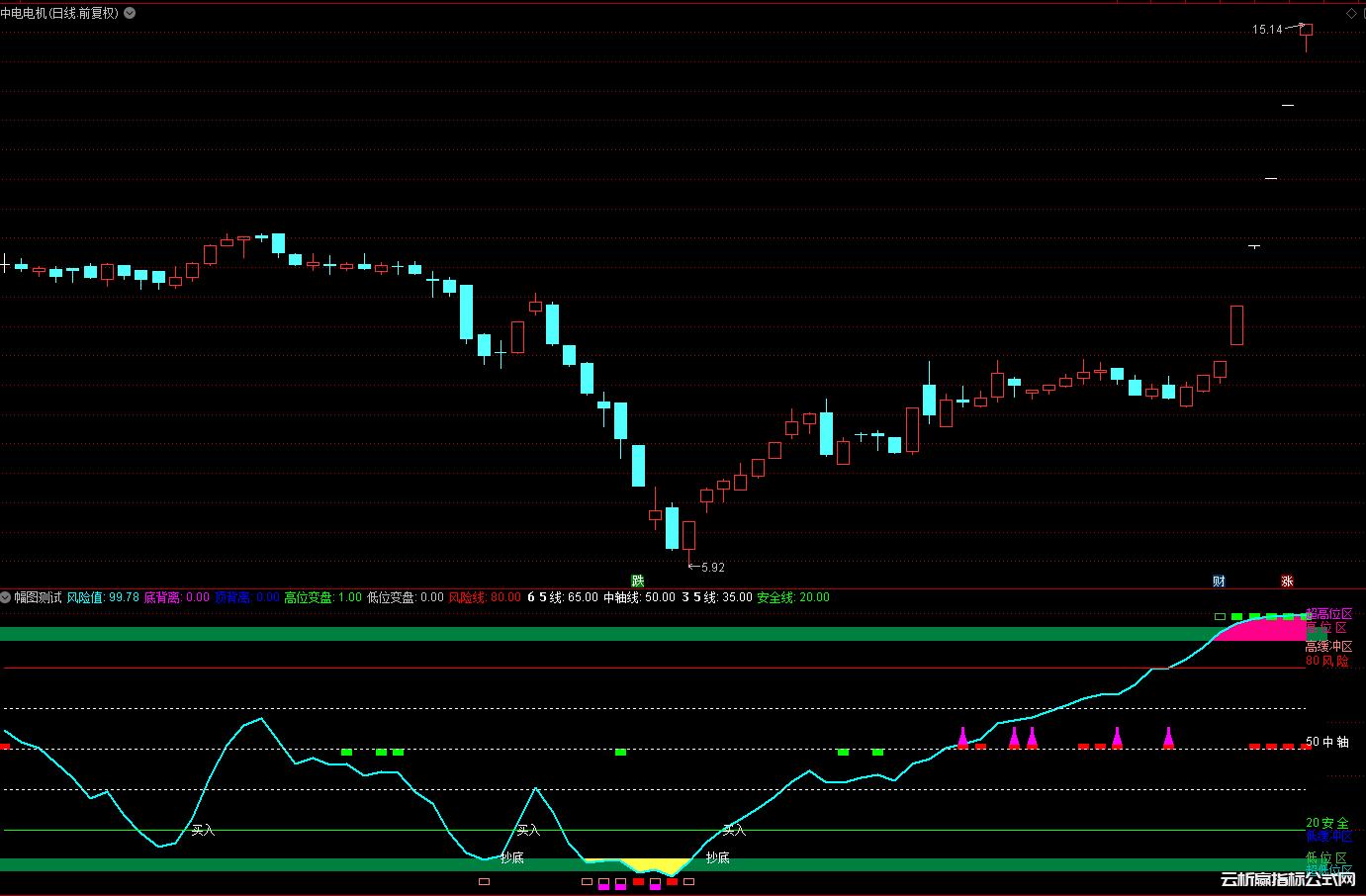Select the 底背离: 0.00 readout
Image resolution: width=1366 pixels, height=896 pixels.
[x=177, y=597]
